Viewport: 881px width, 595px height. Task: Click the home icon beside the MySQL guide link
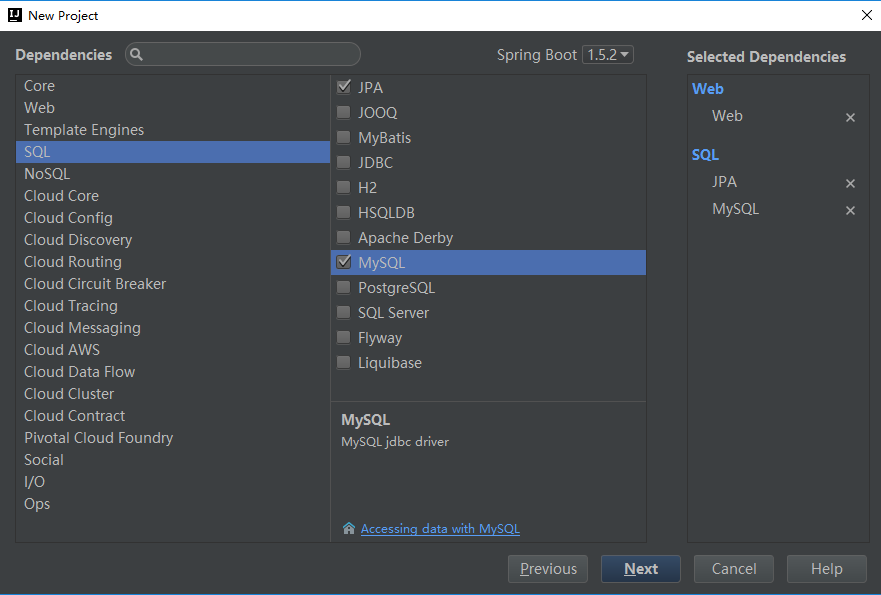coord(348,529)
